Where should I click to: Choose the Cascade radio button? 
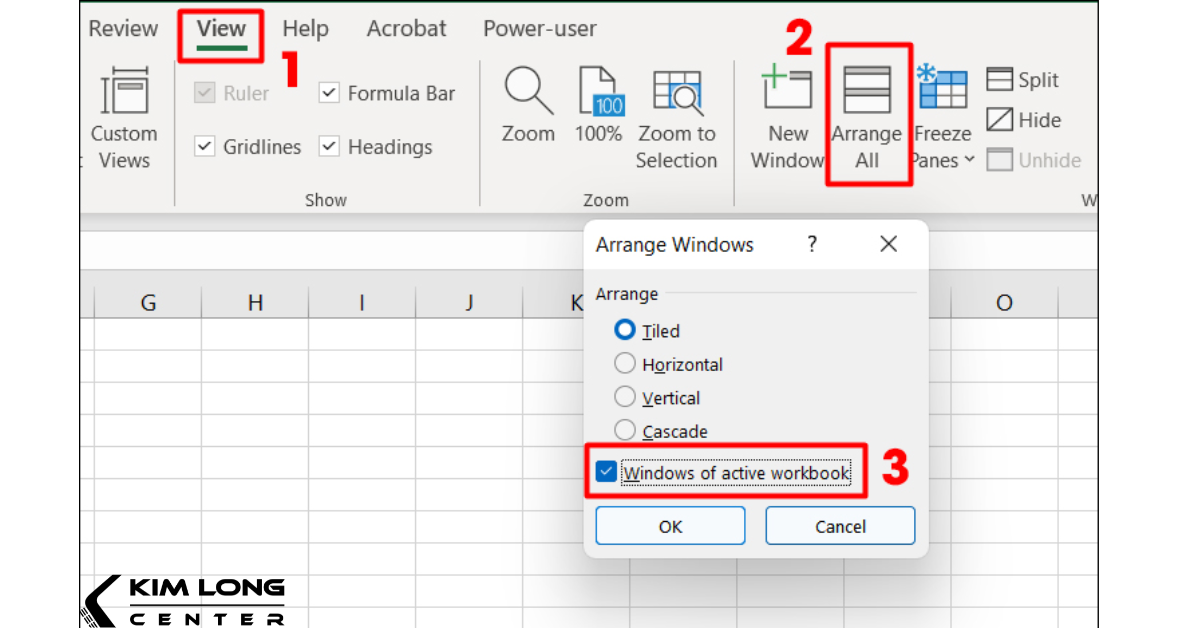click(624, 430)
